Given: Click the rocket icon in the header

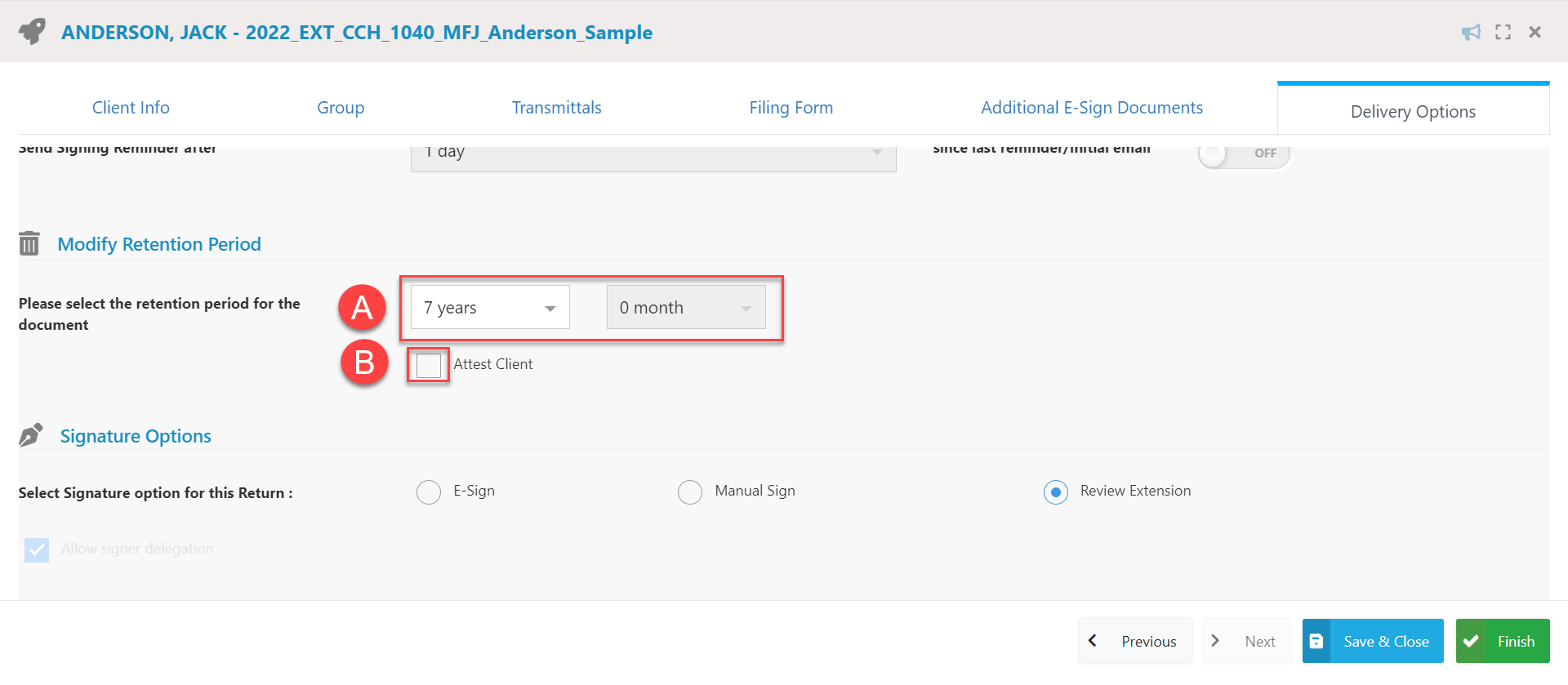Looking at the screenshot, I should point(33,32).
